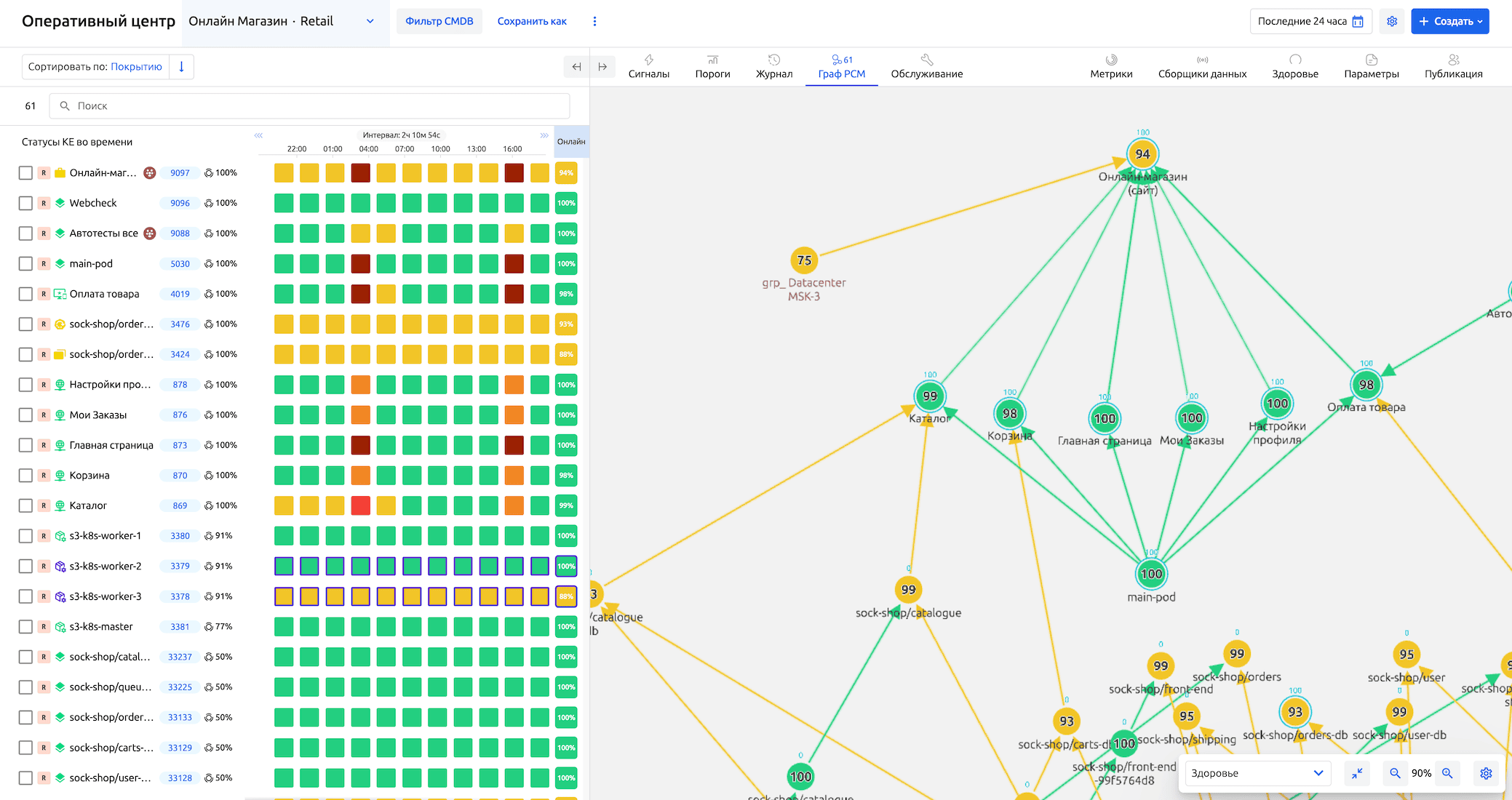Click the sort direction arrow icon
This screenshot has width=1512, height=800.
[x=181, y=66]
